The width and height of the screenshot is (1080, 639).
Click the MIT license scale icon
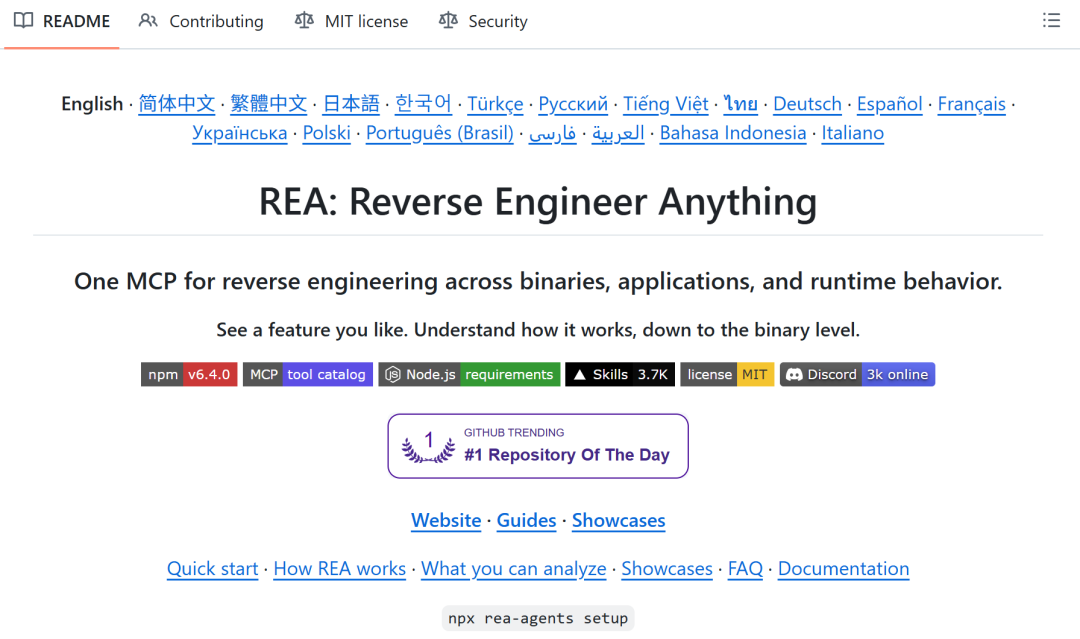click(x=304, y=21)
